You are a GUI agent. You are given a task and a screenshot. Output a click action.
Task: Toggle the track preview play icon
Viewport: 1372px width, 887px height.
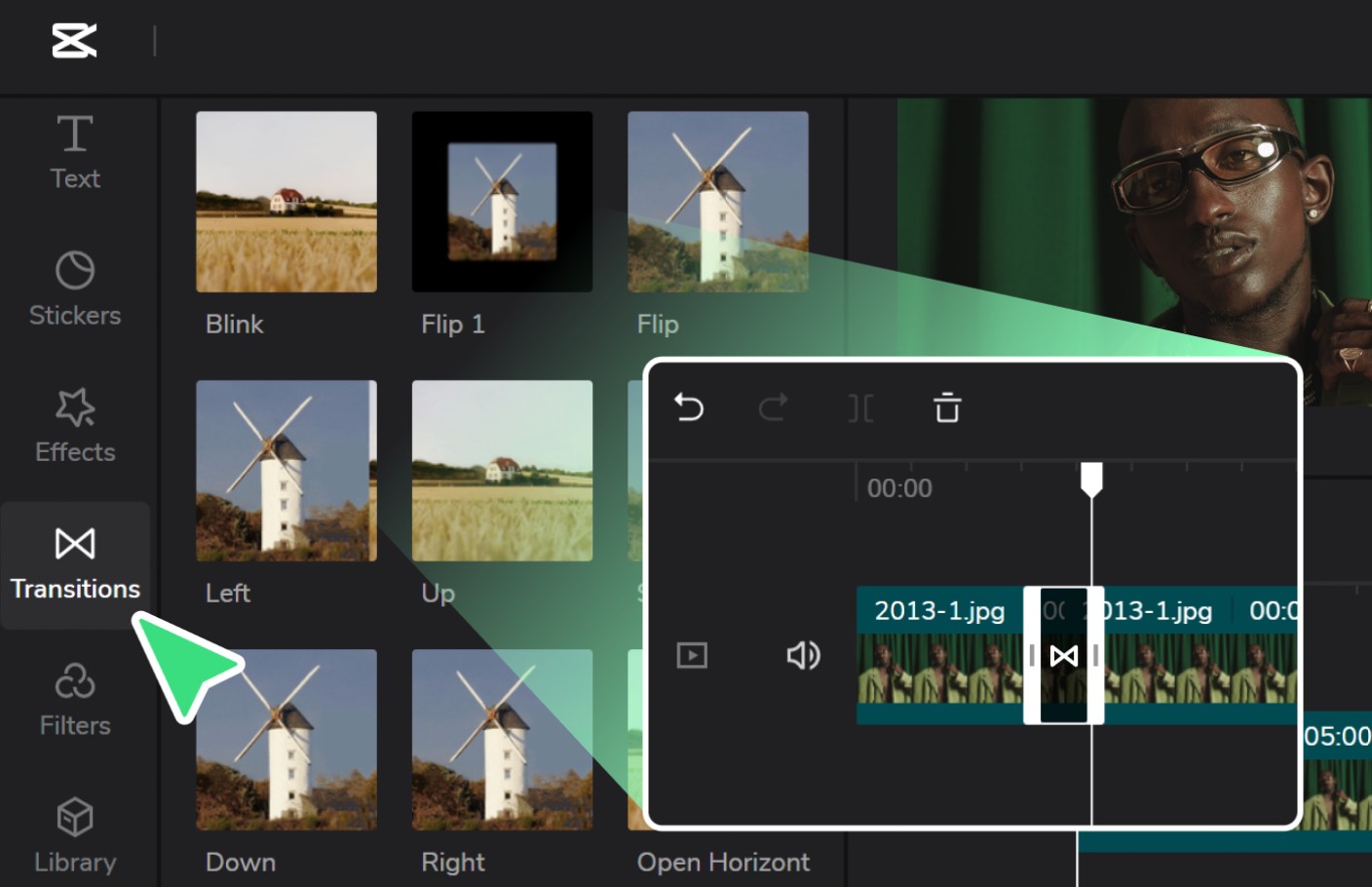tap(692, 655)
